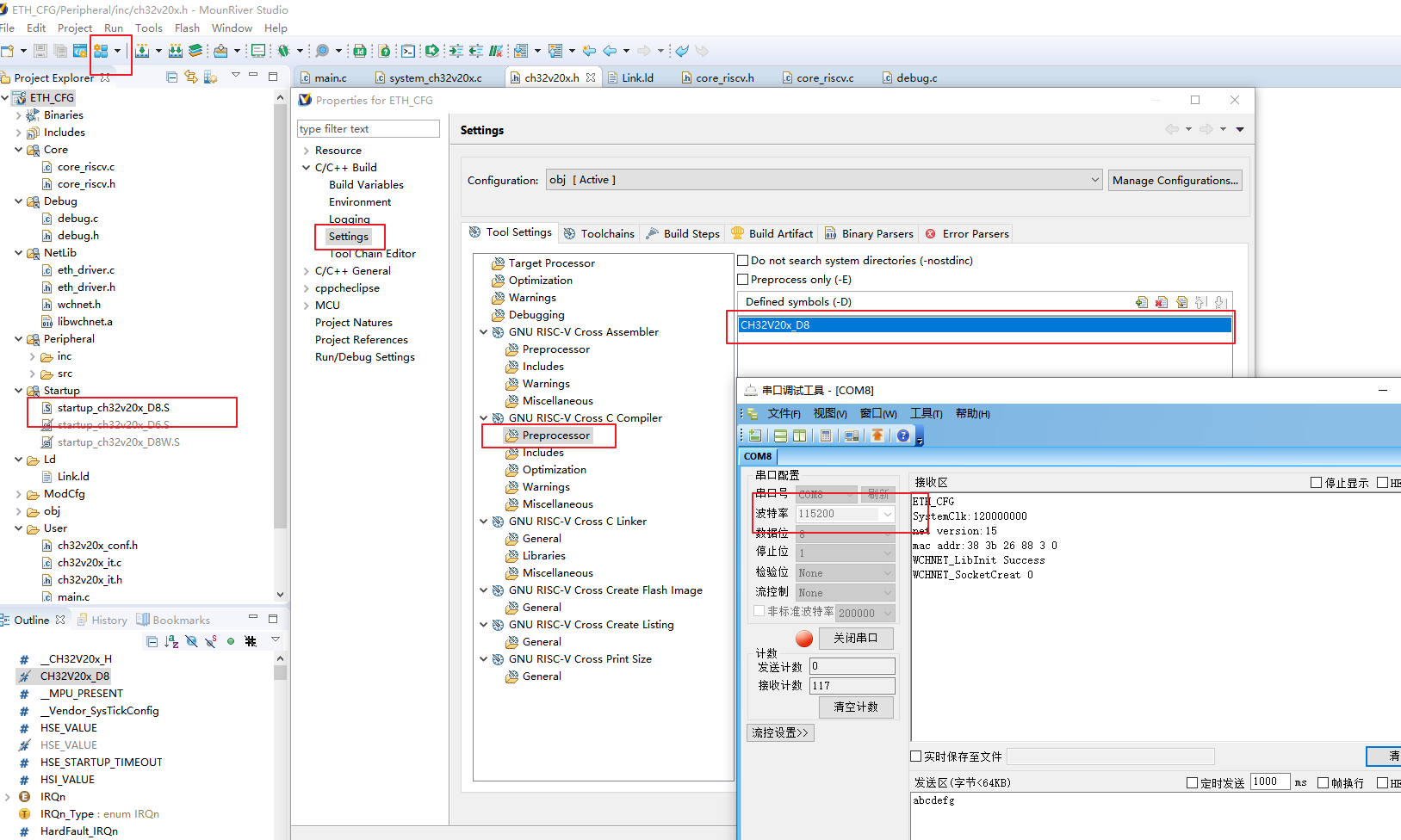The width and height of the screenshot is (1401, 840).
Task: Select Settings under C/C++ Build
Action: (x=349, y=237)
